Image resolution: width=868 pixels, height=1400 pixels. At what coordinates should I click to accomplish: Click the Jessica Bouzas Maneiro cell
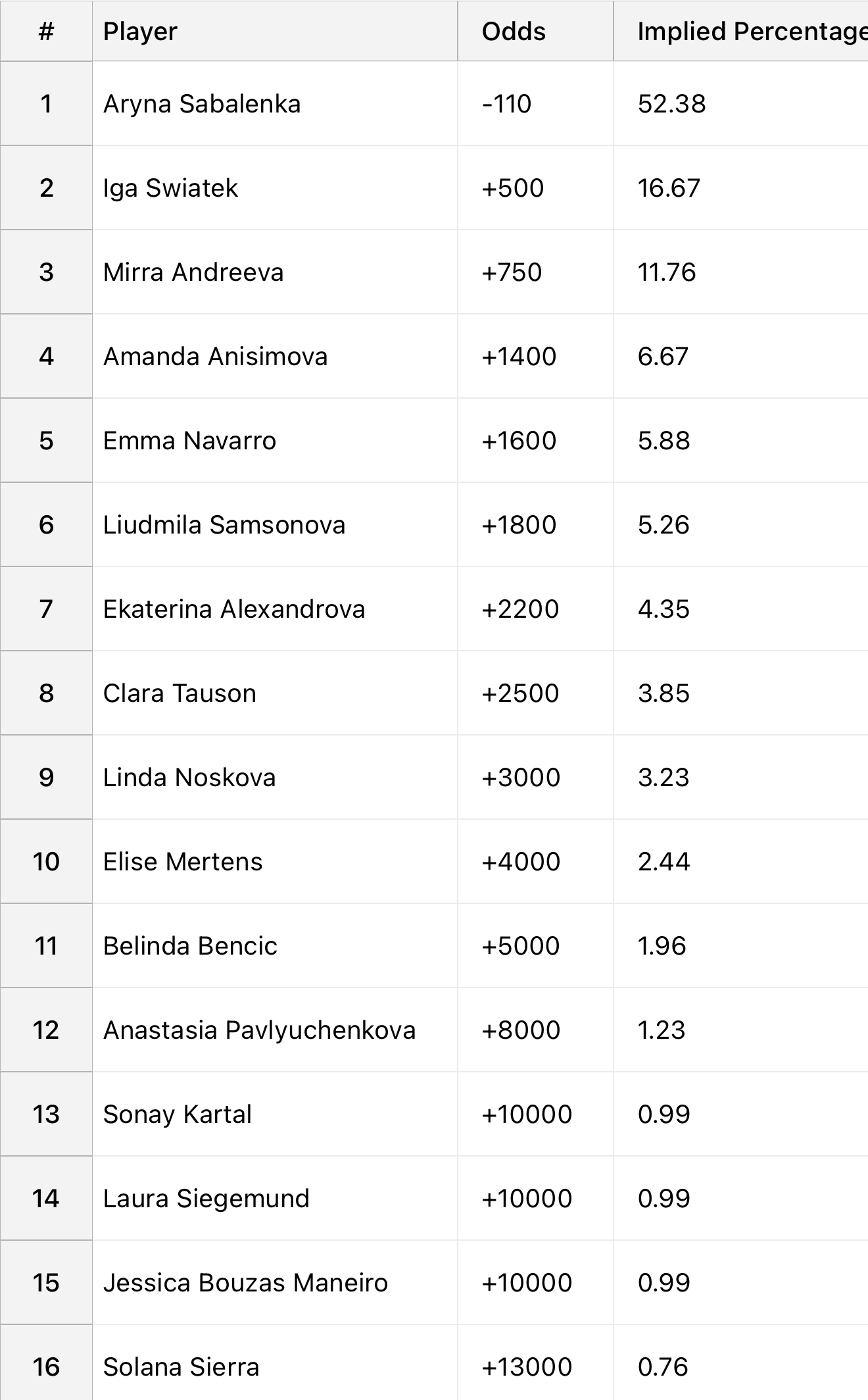tap(275, 1283)
